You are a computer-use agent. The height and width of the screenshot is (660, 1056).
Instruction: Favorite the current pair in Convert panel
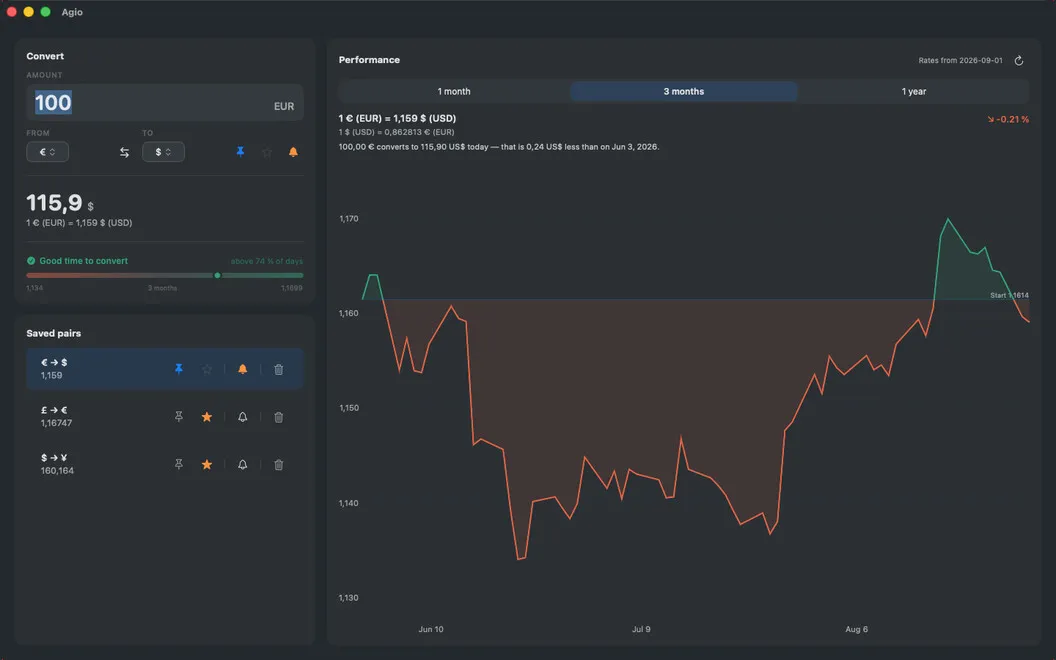[x=267, y=152]
